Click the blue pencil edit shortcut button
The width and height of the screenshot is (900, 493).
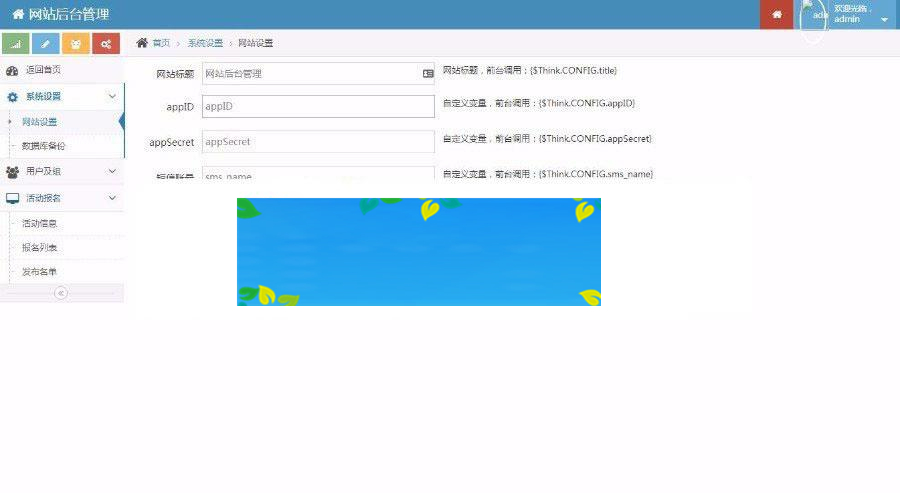point(45,44)
